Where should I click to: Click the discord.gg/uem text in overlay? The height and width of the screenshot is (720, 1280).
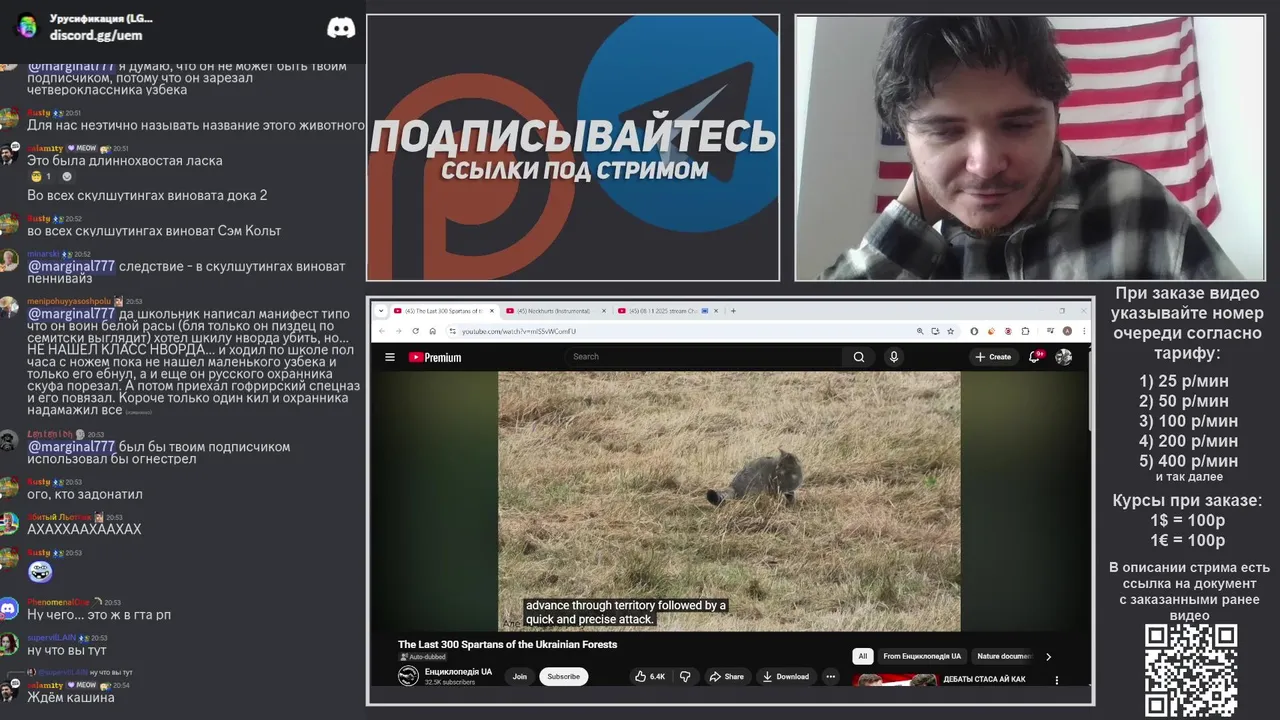click(96, 35)
